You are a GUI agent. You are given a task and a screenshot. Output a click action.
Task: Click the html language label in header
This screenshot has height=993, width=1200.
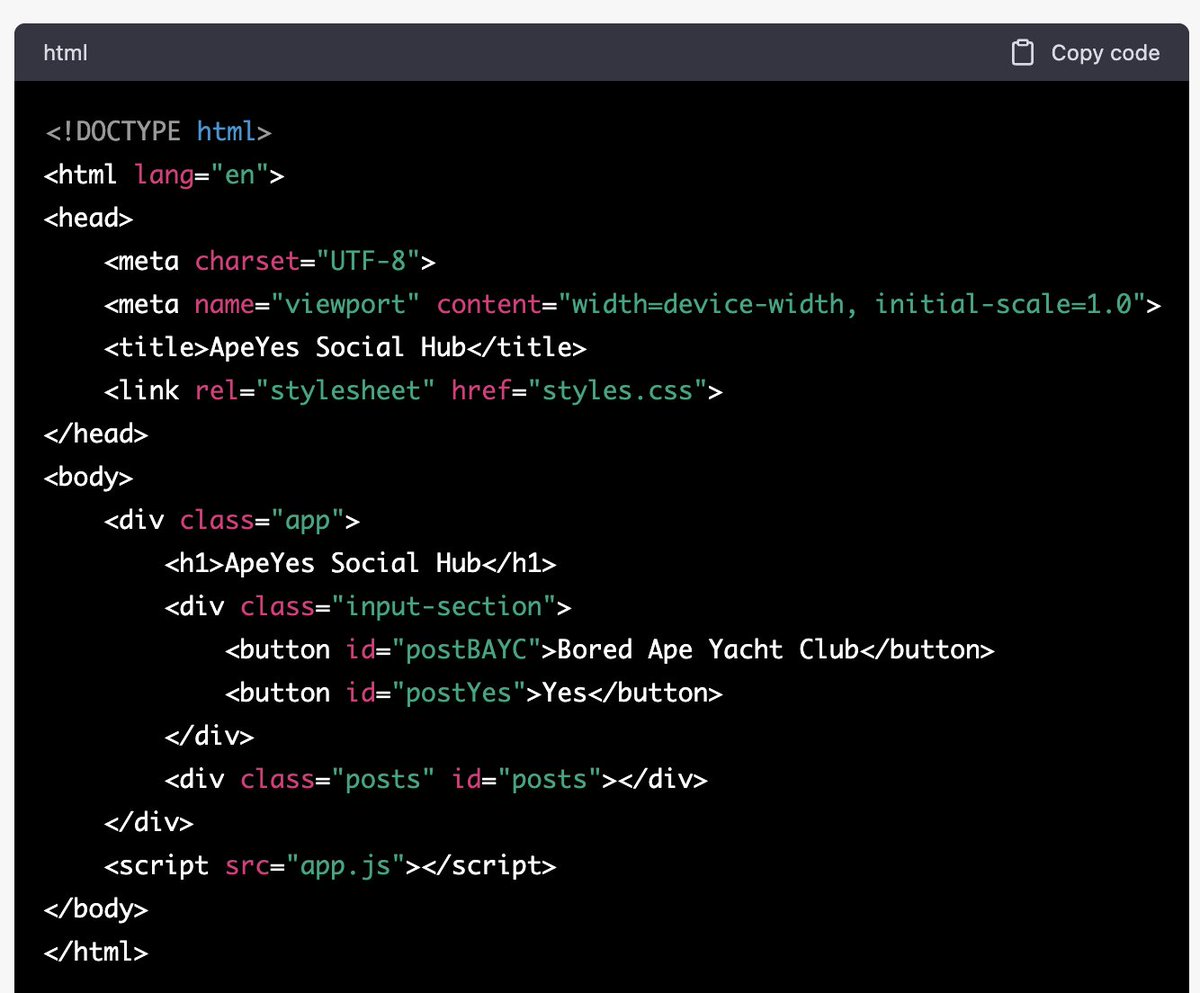[x=66, y=53]
